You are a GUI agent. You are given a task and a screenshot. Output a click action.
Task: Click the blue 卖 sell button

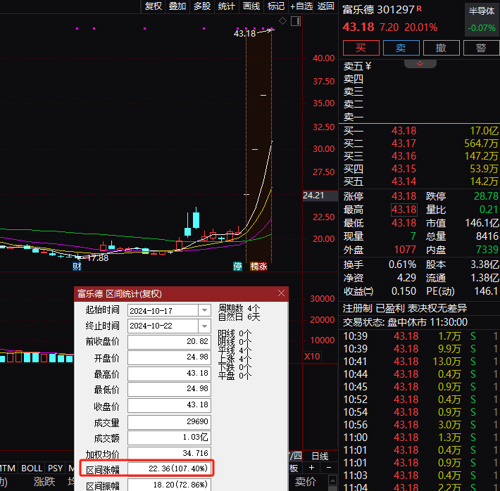pos(401,48)
